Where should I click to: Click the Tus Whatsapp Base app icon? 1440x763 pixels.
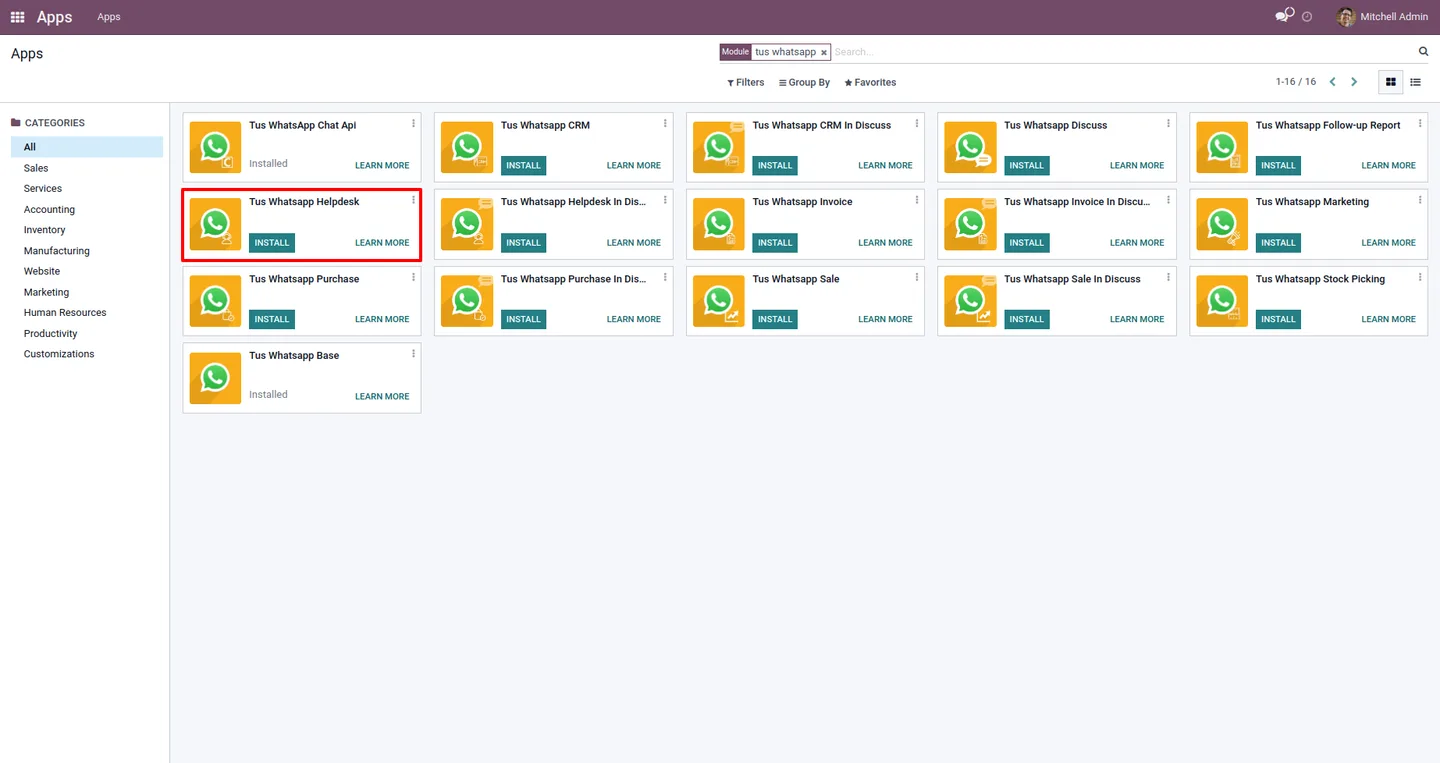(216, 378)
